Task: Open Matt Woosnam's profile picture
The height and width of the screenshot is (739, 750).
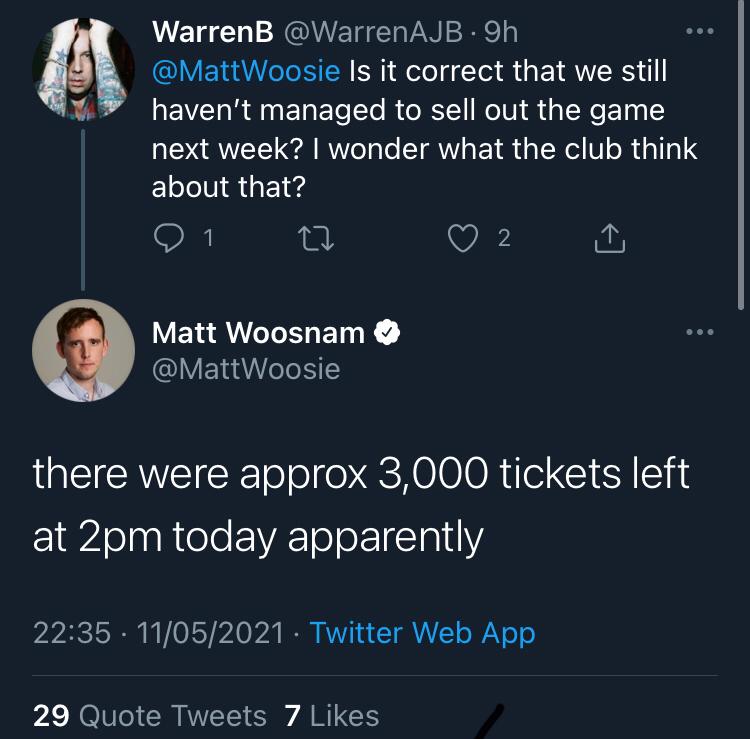Action: pos(83,350)
